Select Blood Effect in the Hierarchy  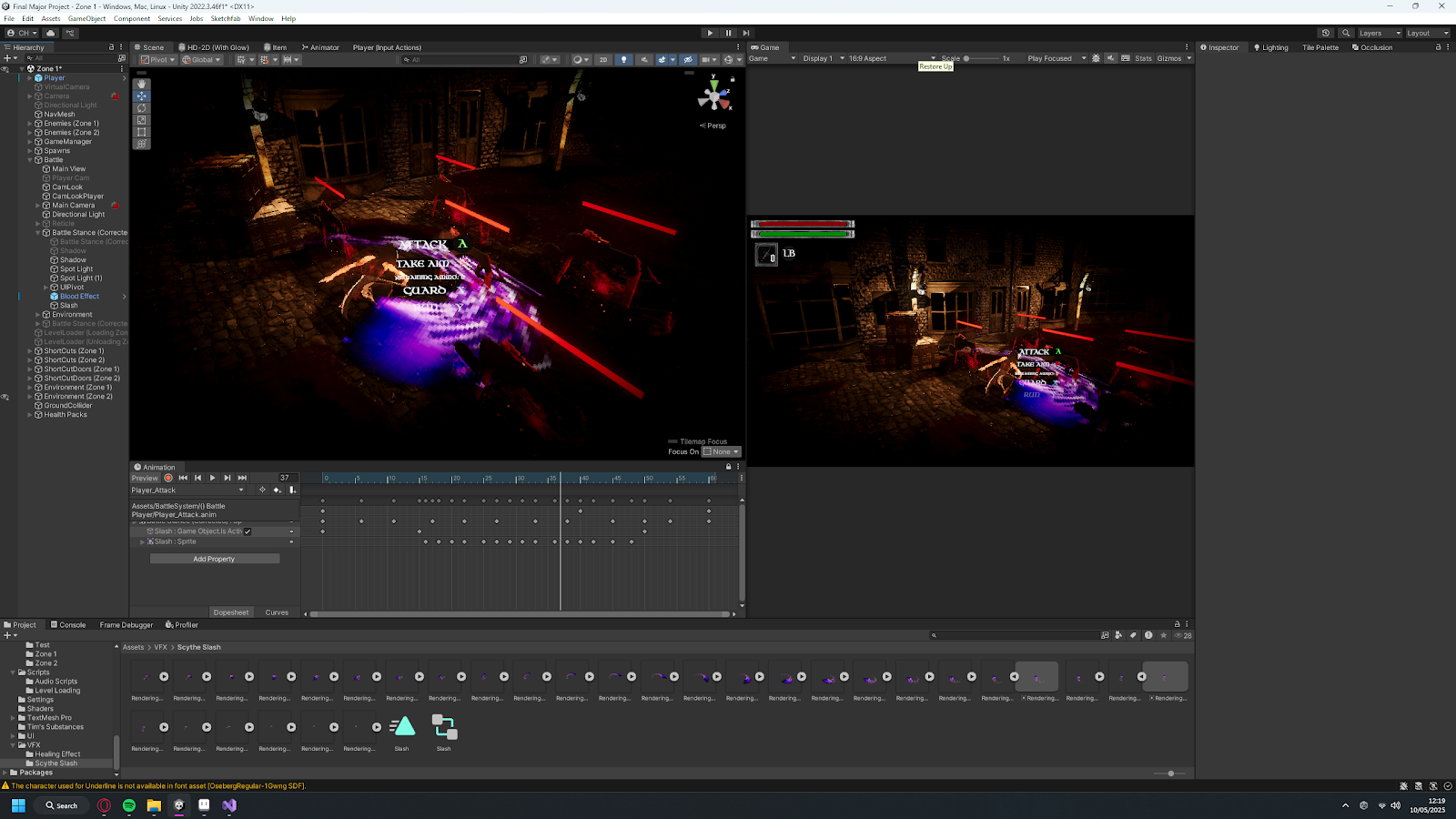[x=79, y=297]
